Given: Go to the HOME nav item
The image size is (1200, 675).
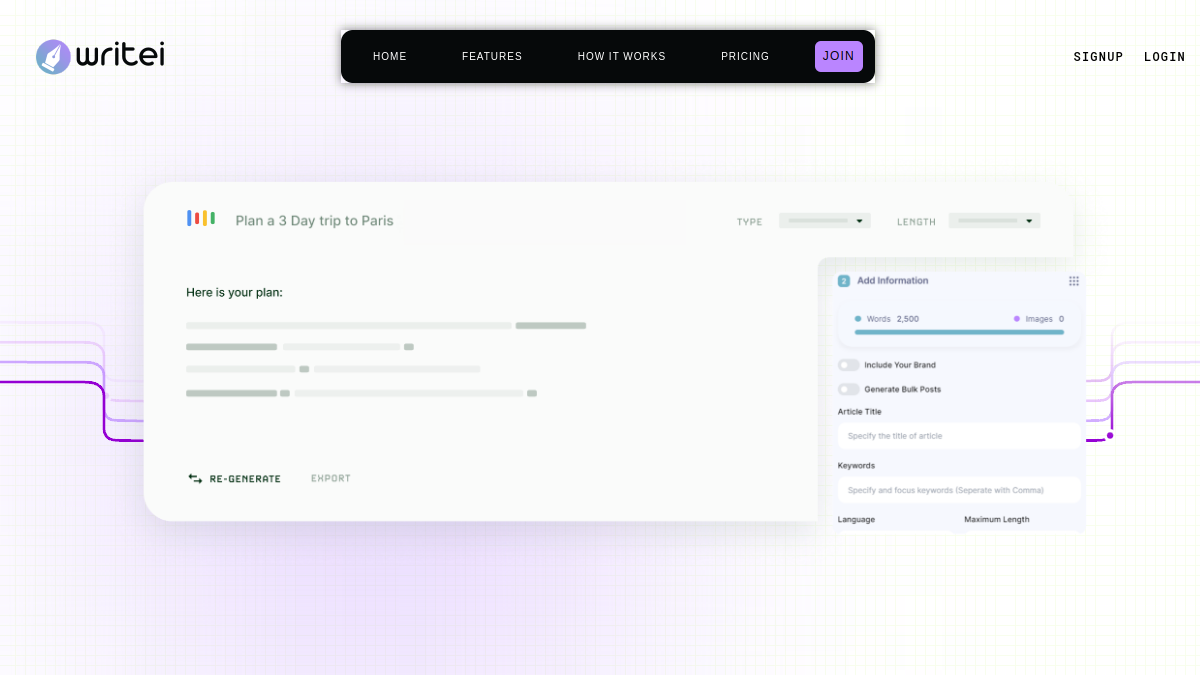Looking at the screenshot, I should (390, 57).
